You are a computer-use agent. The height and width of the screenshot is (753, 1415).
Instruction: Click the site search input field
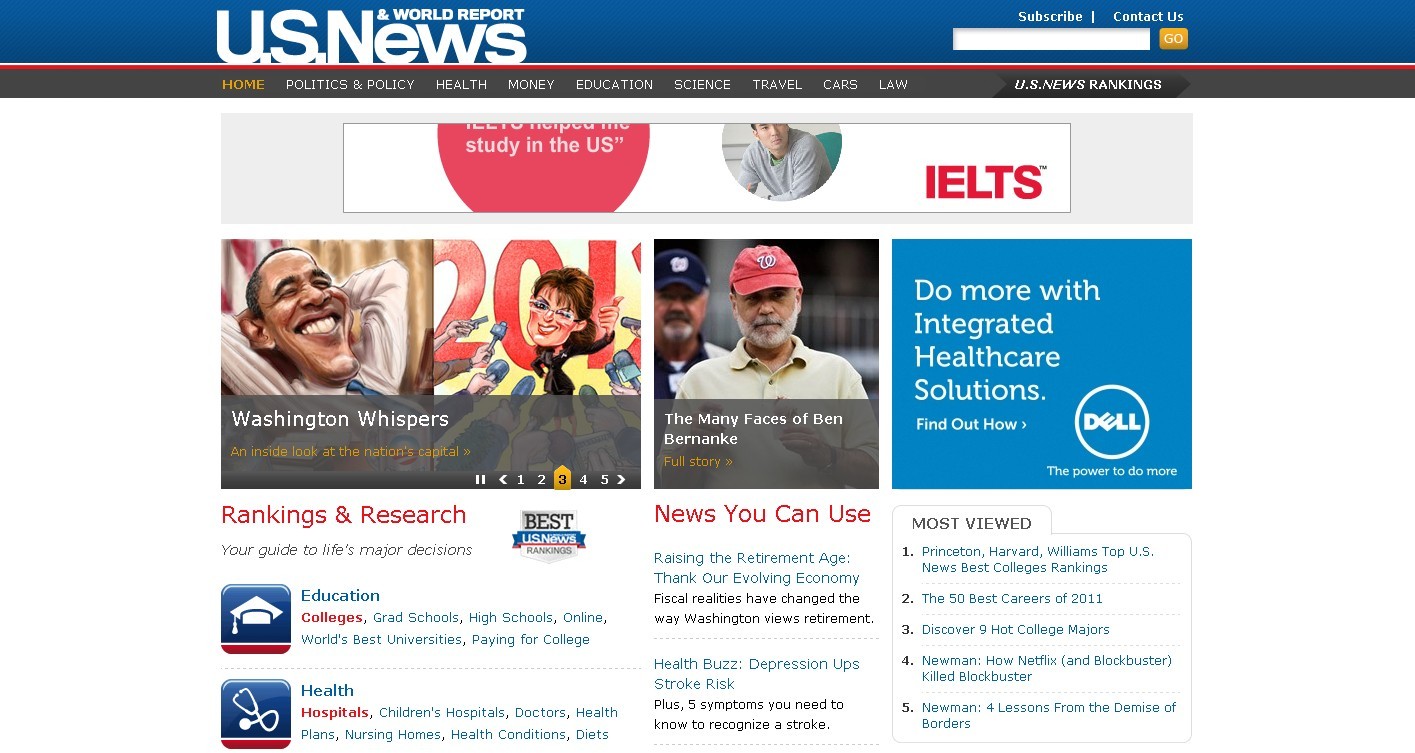(1051, 39)
